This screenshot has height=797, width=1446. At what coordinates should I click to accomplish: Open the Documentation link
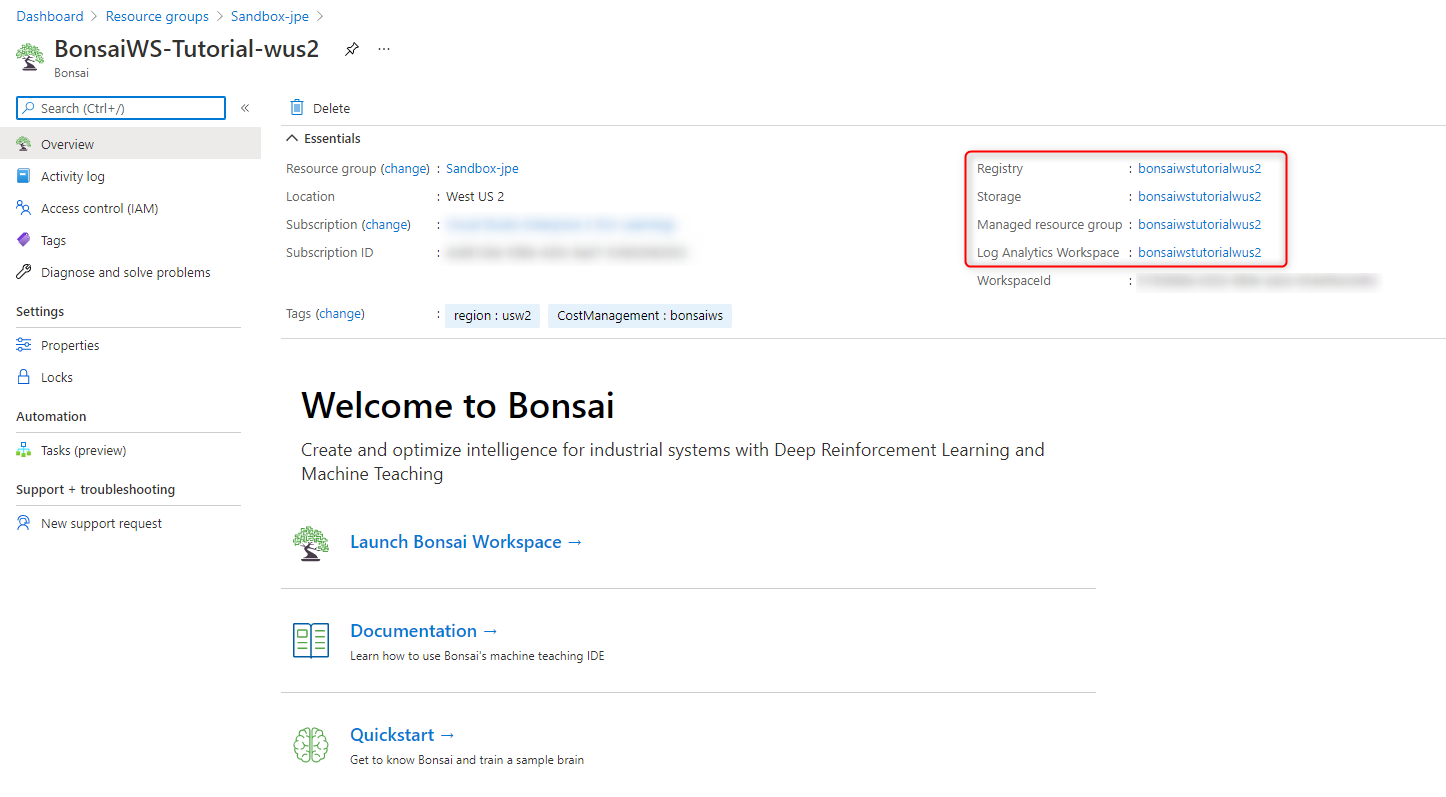click(424, 631)
